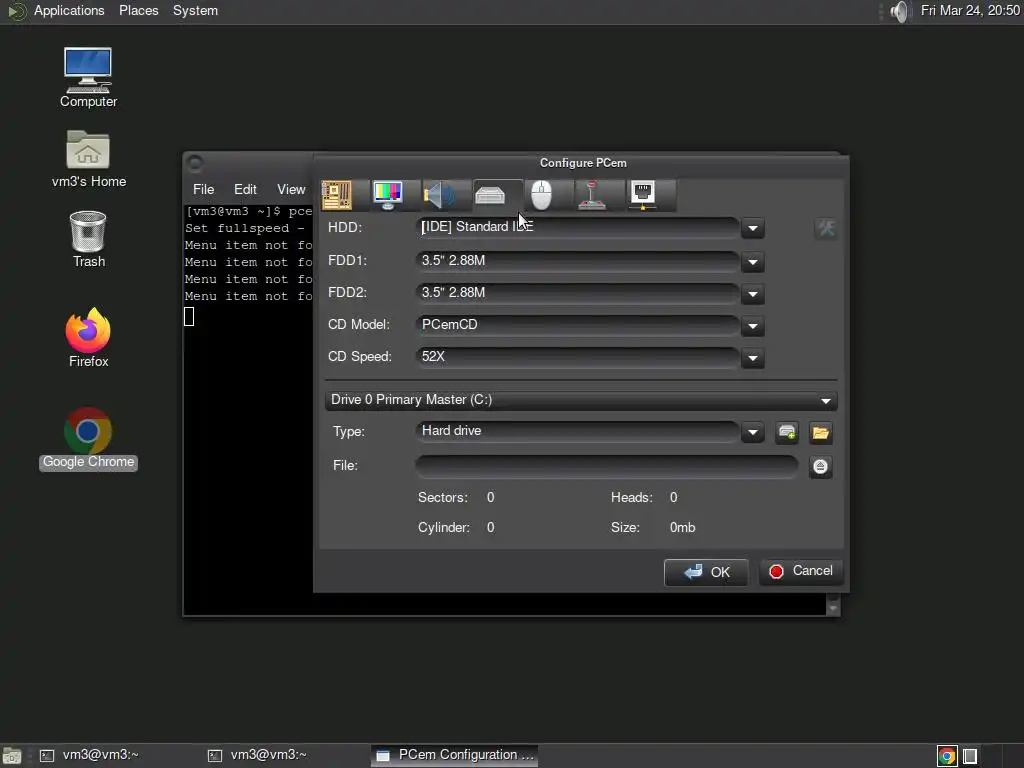Click the Configure PCem title bar
The height and width of the screenshot is (768, 1024).
point(583,163)
